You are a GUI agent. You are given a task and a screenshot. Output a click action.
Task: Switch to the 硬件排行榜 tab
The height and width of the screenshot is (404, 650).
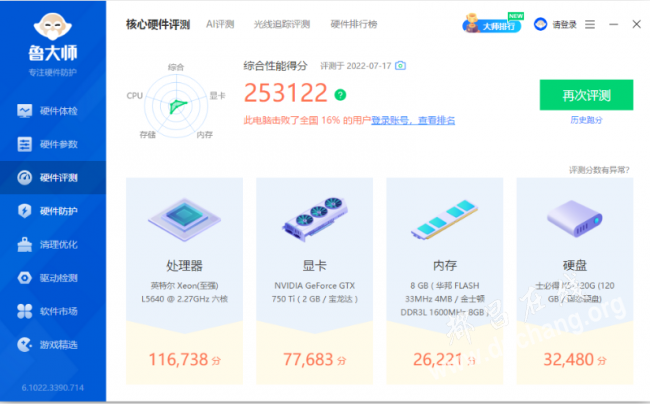[354, 24]
